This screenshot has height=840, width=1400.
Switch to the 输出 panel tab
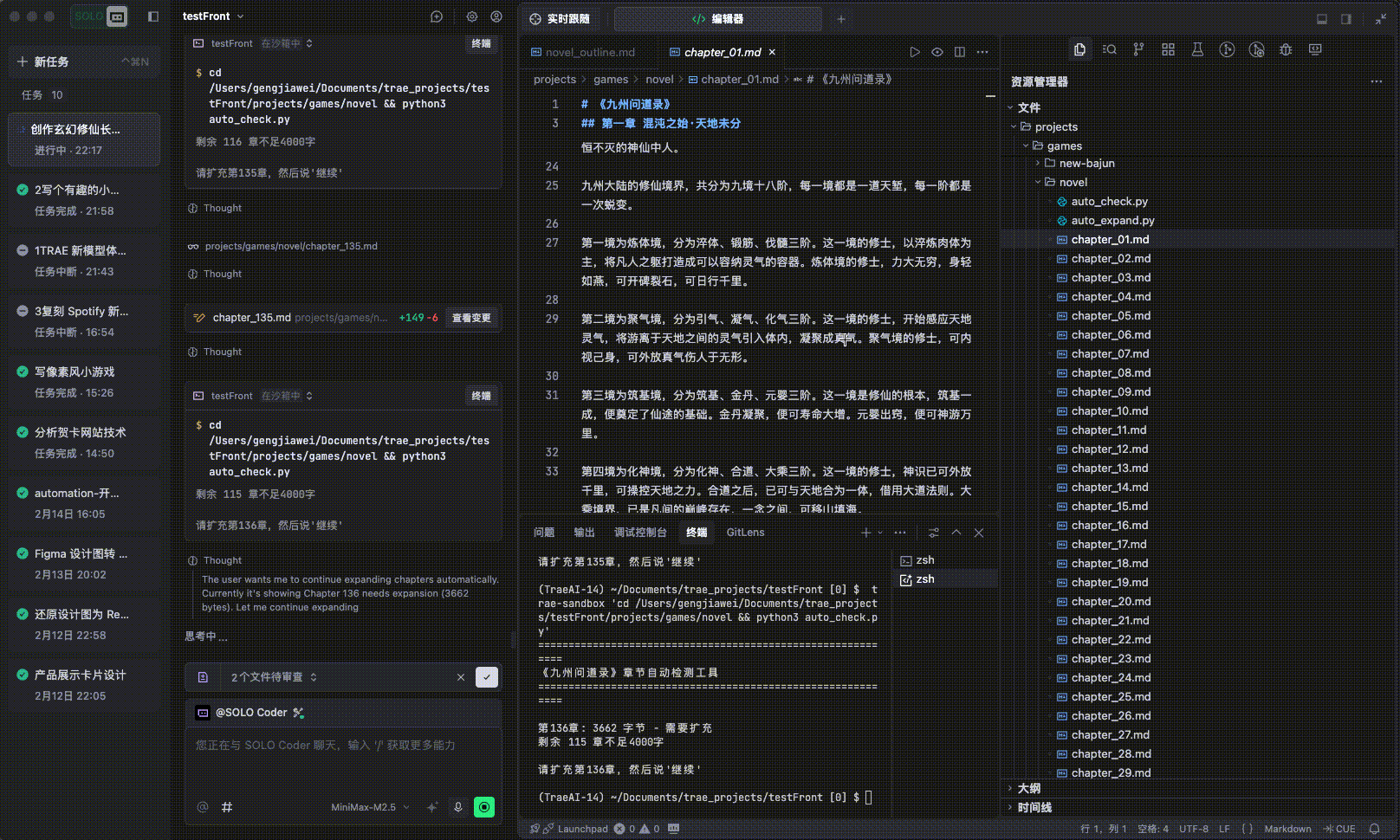pos(585,533)
